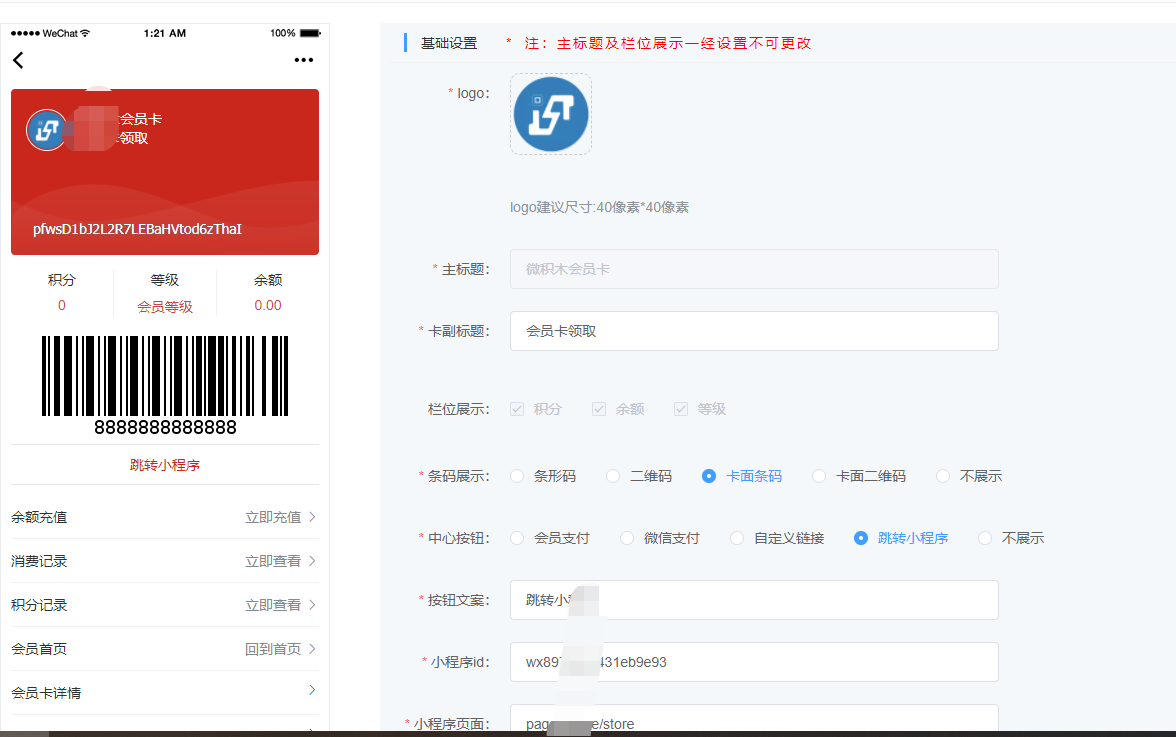Choose 跳转小程序 as center button
This screenshot has width=1176, height=737.
point(861,538)
